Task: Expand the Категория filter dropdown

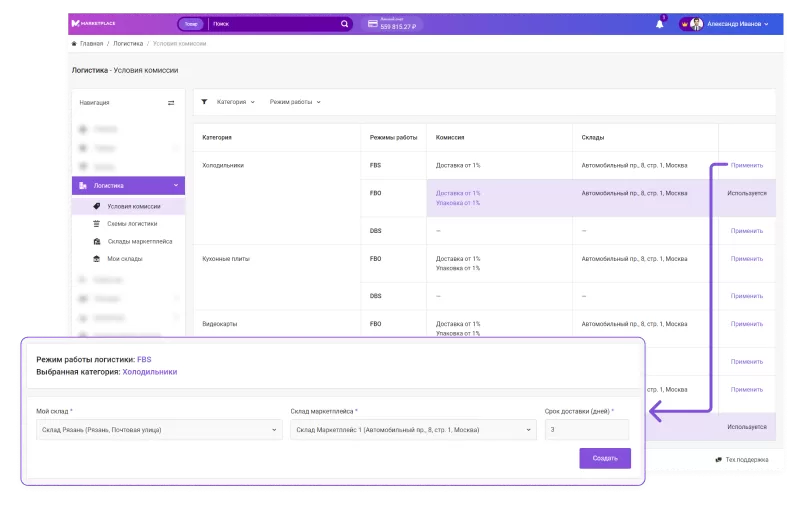Action: coord(236,102)
